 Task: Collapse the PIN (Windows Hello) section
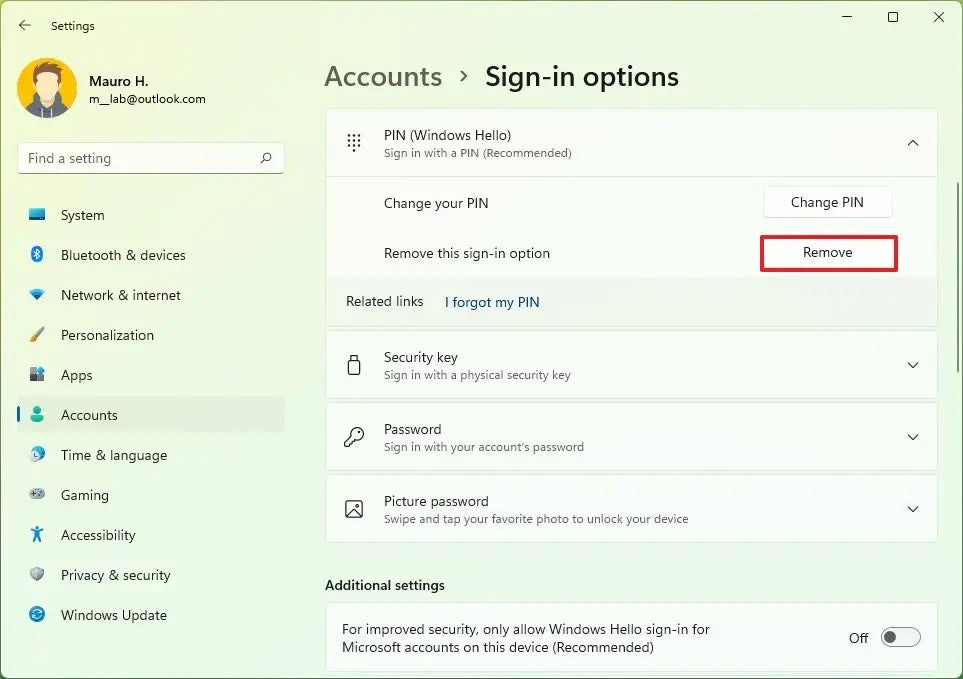tap(912, 143)
